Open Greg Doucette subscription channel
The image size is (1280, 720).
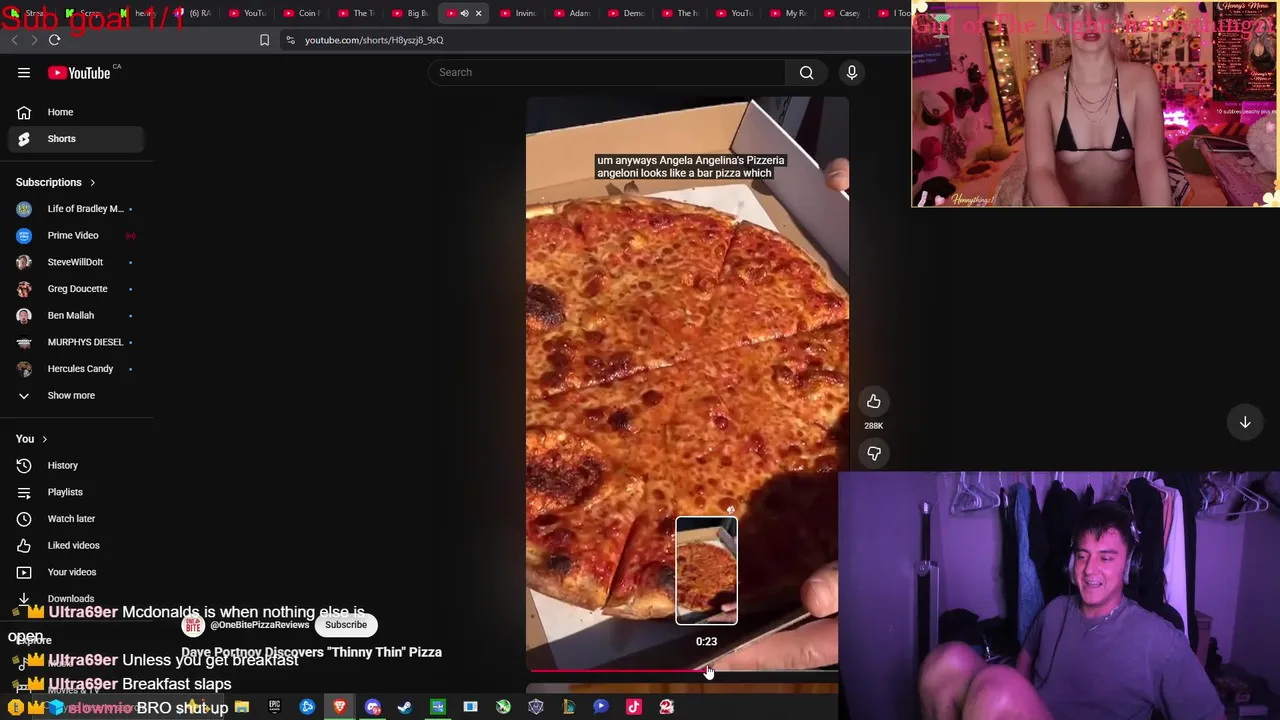[78, 288]
